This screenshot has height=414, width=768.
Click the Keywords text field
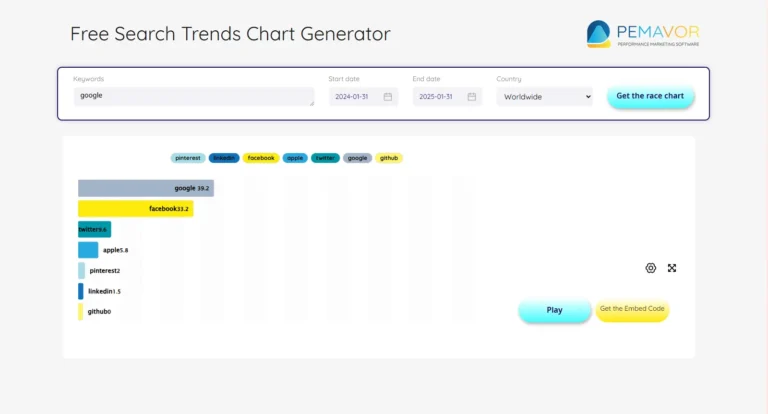coord(194,96)
